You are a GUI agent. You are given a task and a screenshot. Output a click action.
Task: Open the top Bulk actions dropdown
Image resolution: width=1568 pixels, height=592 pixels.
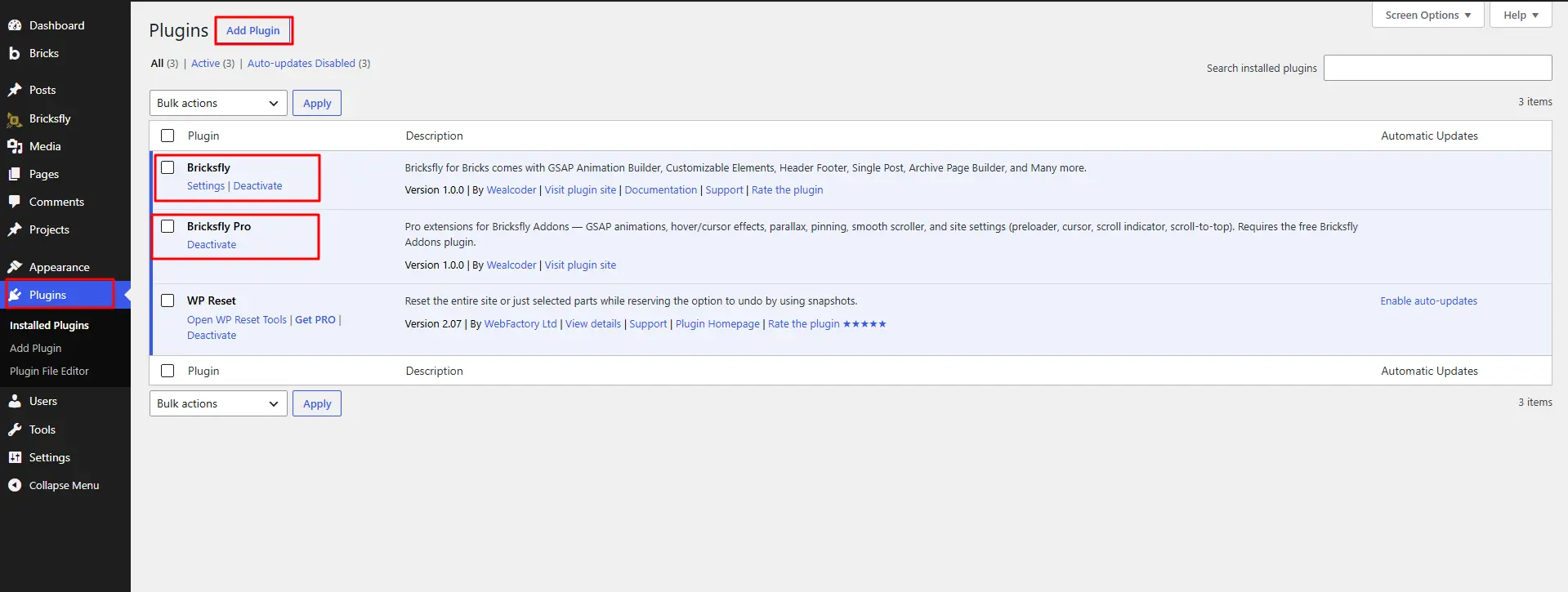tap(218, 103)
